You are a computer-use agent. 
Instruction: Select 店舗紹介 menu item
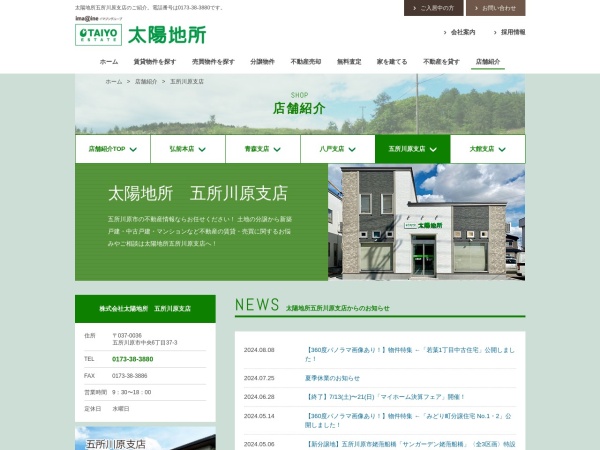point(488,62)
